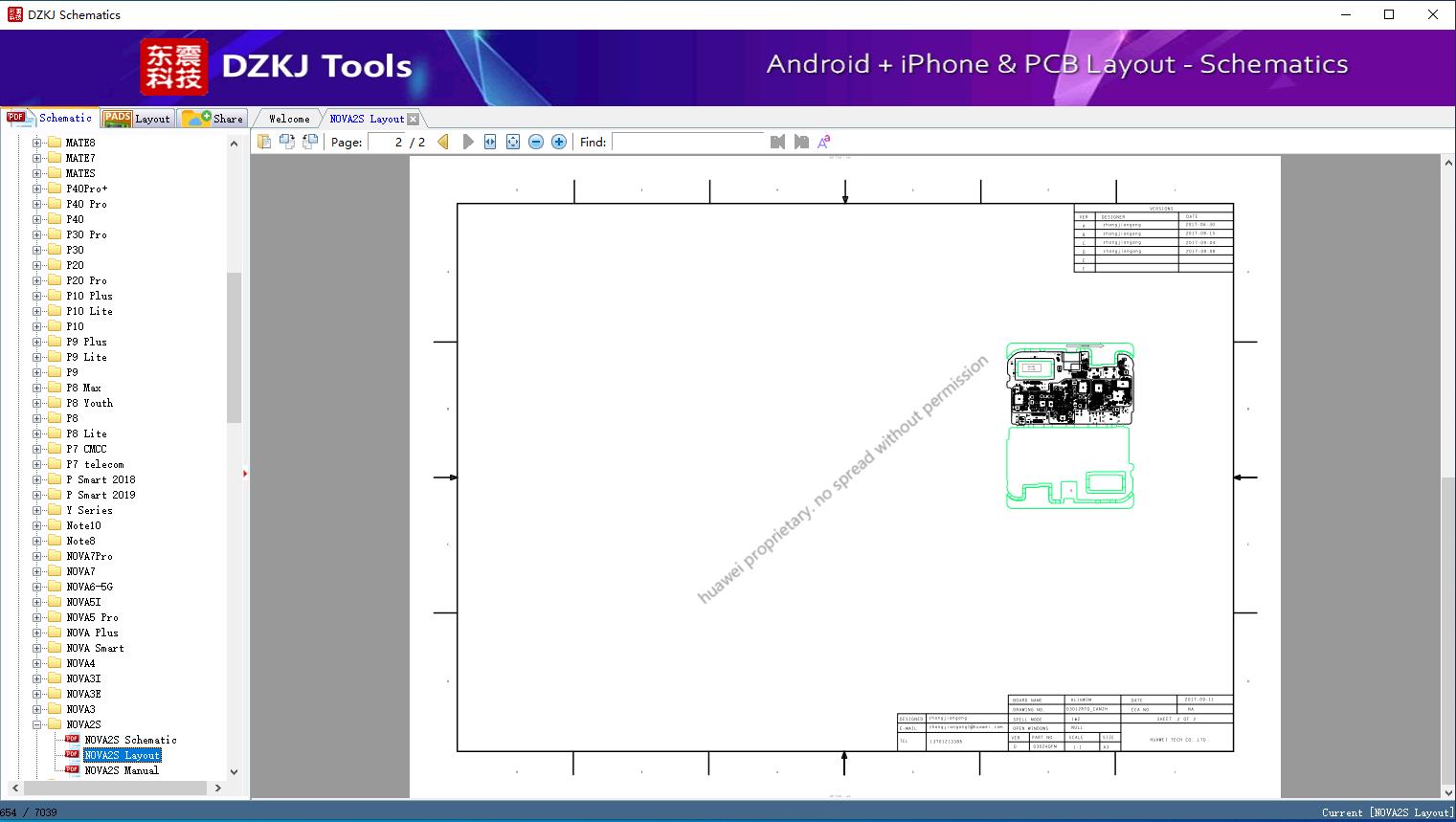
Task: Close the NOVA2S Layout tab
Action: click(x=413, y=119)
